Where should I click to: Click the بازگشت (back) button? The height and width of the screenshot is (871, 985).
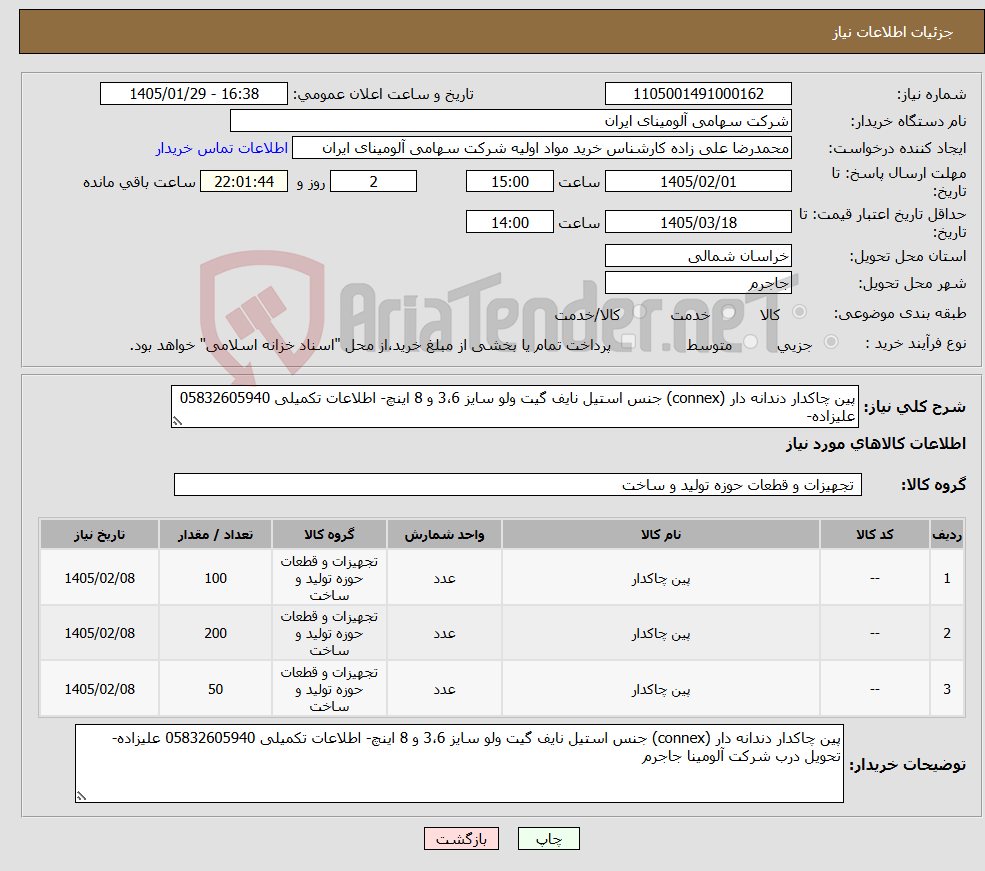tap(461, 838)
